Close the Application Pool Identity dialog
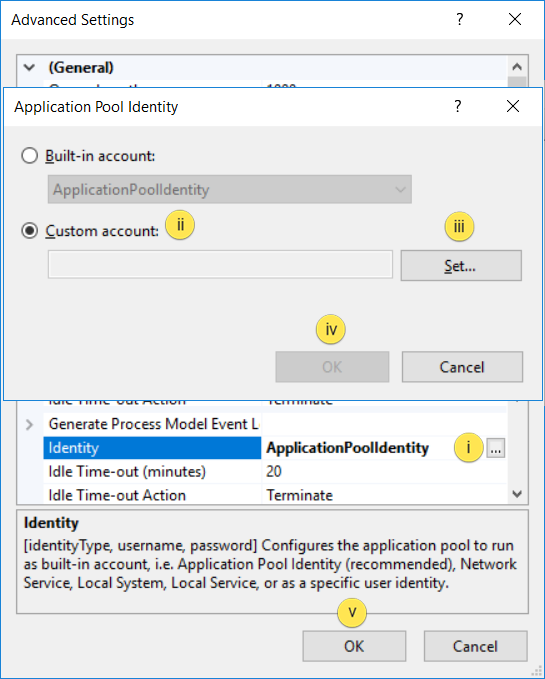This screenshot has width=545, height=679. click(513, 106)
